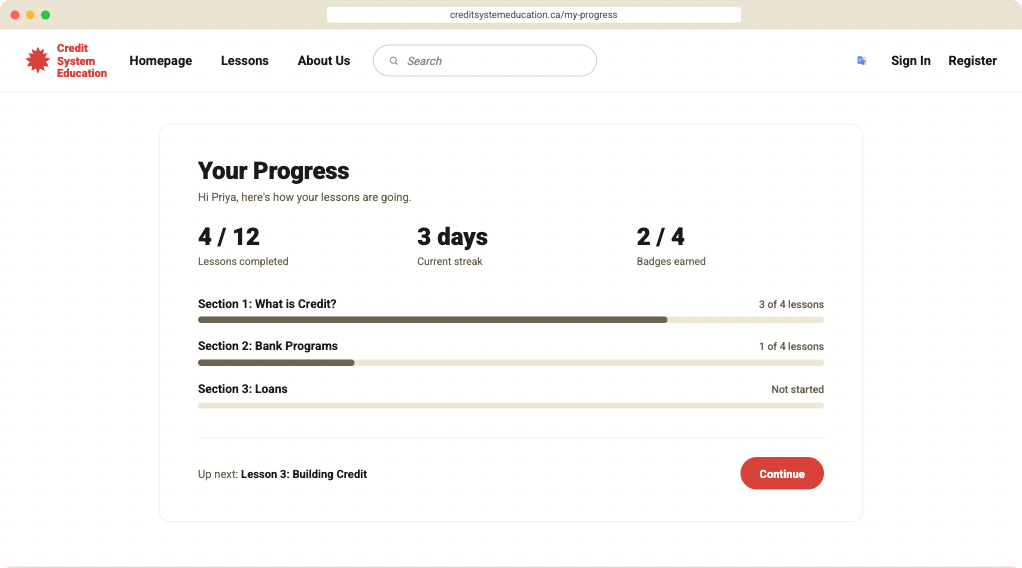Open the Homepage nav item
The height and width of the screenshot is (568, 1022).
click(x=160, y=61)
